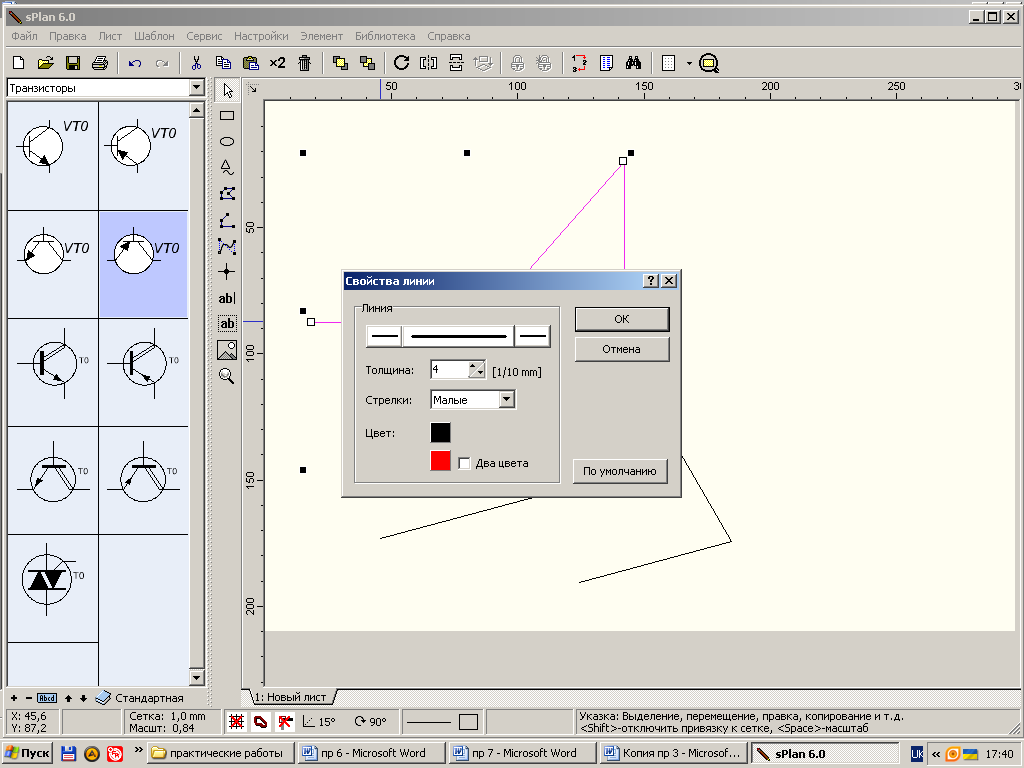Pick the red second color swatch
The height and width of the screenshot is (768, 1024).
[440, 460]
